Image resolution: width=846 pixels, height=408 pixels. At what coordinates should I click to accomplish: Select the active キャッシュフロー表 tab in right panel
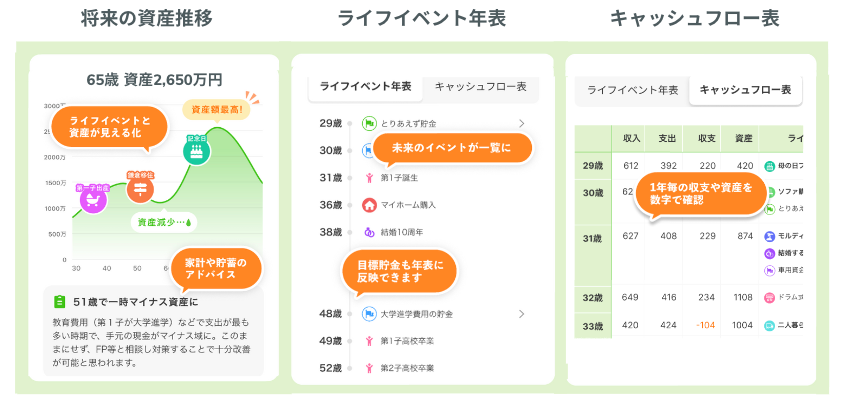(x=745, y=90)
